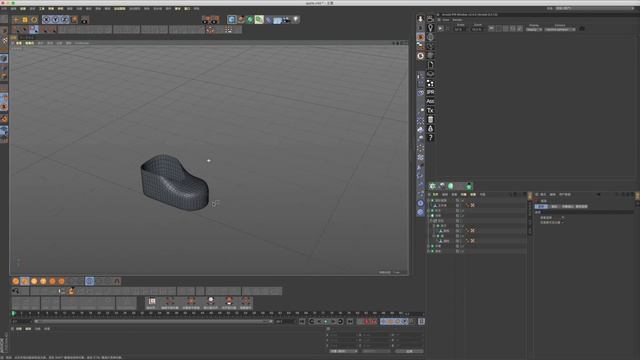Click the Zoom field in IPR window
The image size is (640, 360).
pyautogui.click(x=478, y=29)
